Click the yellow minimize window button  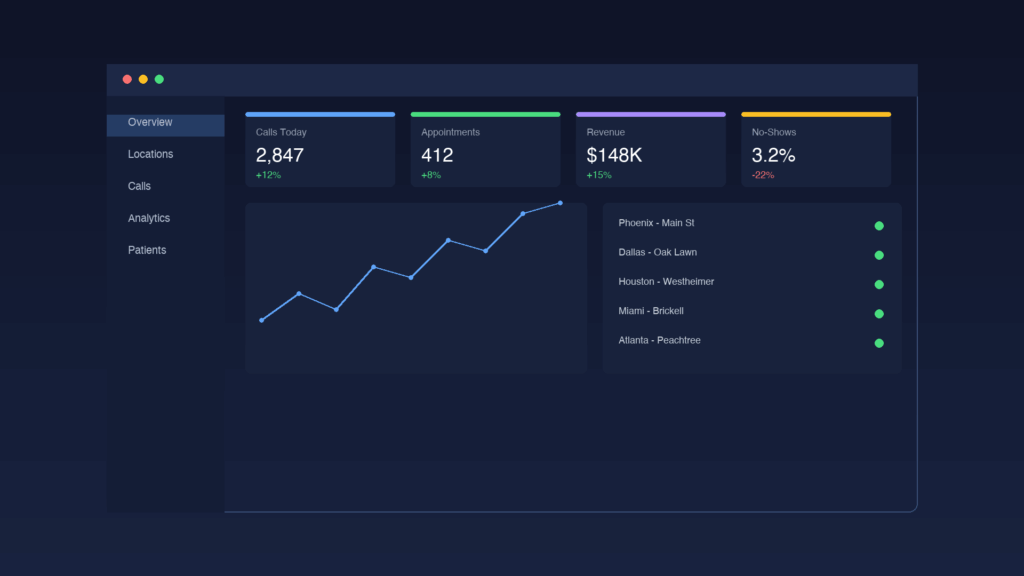(143, 79)
